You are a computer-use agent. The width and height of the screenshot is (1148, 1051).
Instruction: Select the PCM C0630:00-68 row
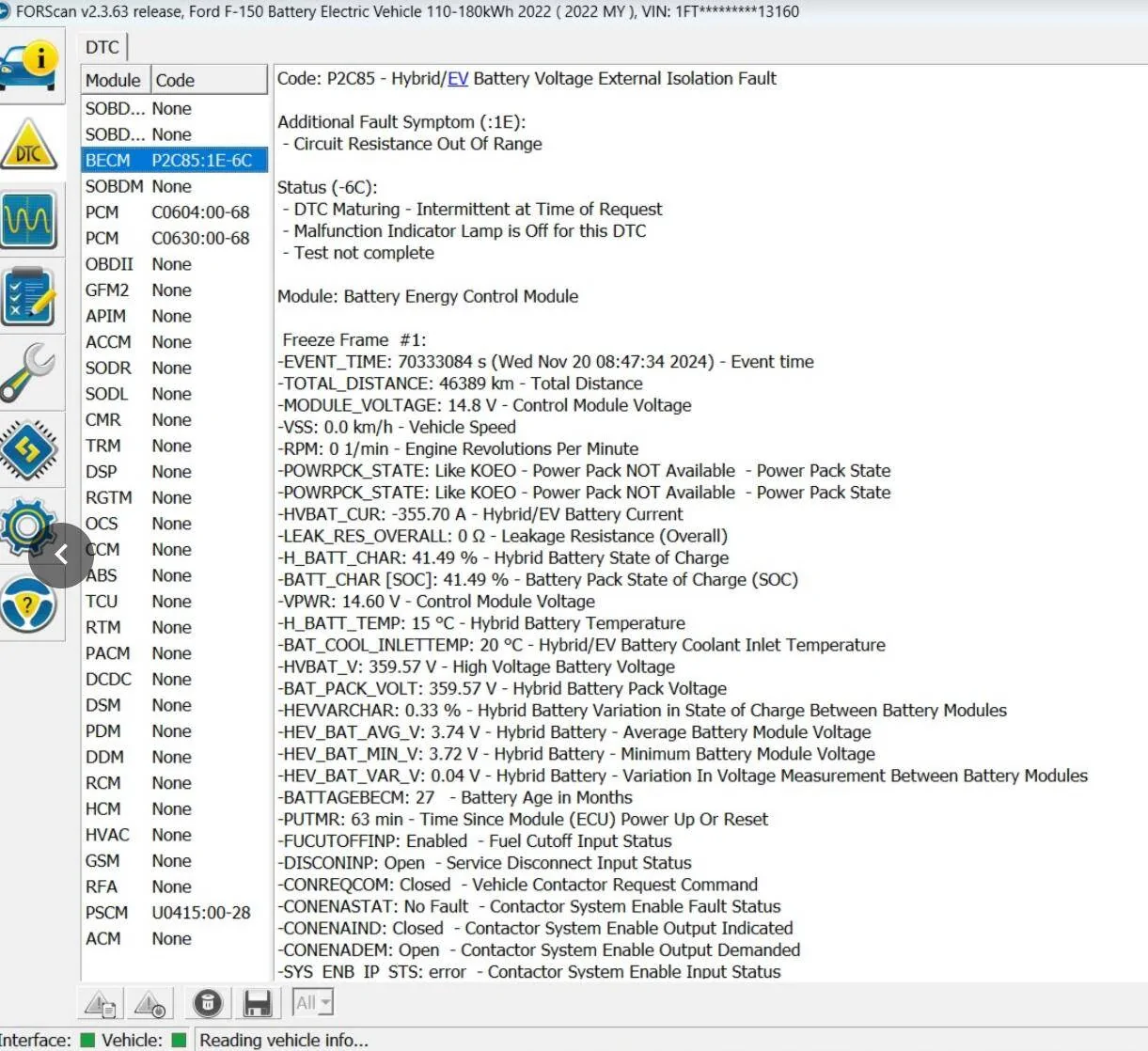[175, 238]
